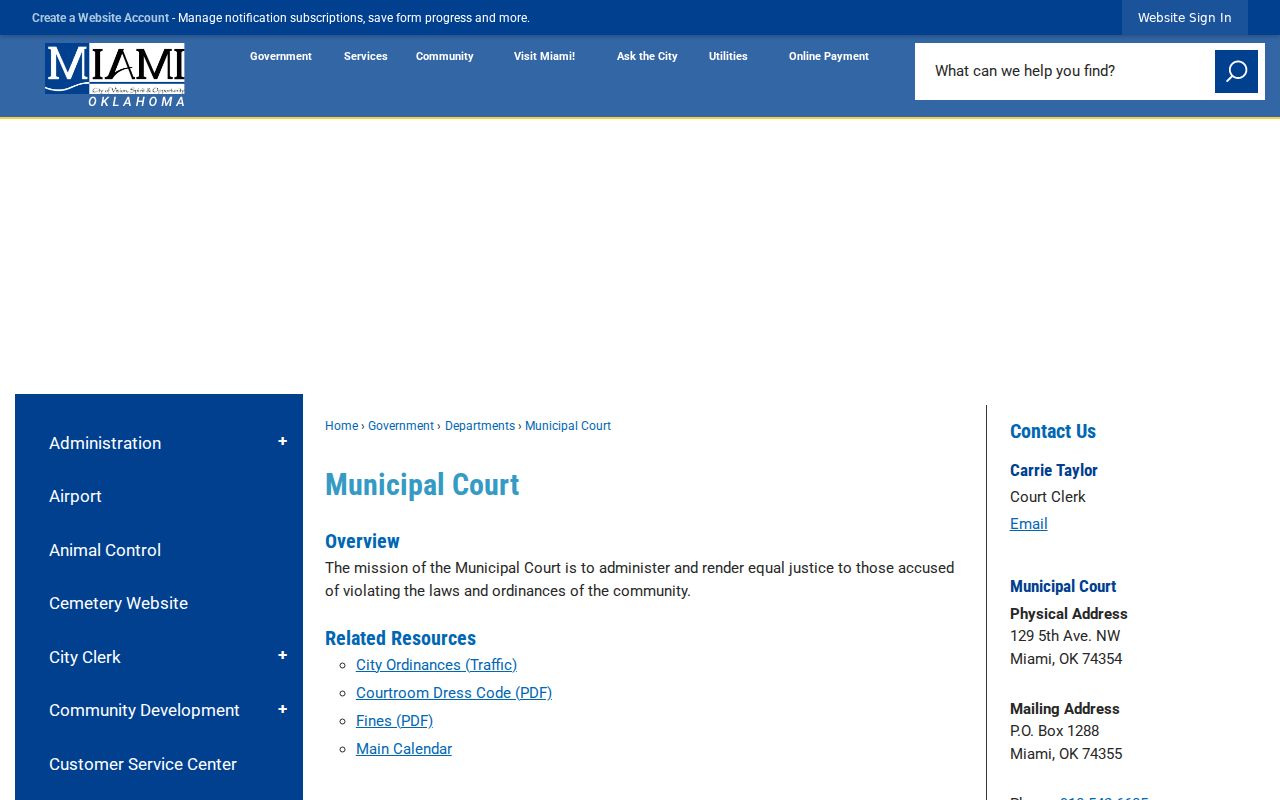Open the Online Payment menu
The width and height of the screenshot is (1280, 800).
point(828,56)
